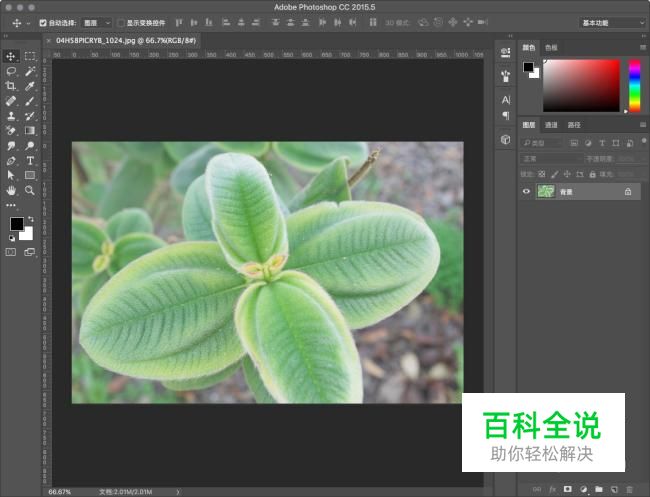The width and height of the screenshot is (650, 497).
Task: Select the Hand tool
Action: (x=11, y=190)
